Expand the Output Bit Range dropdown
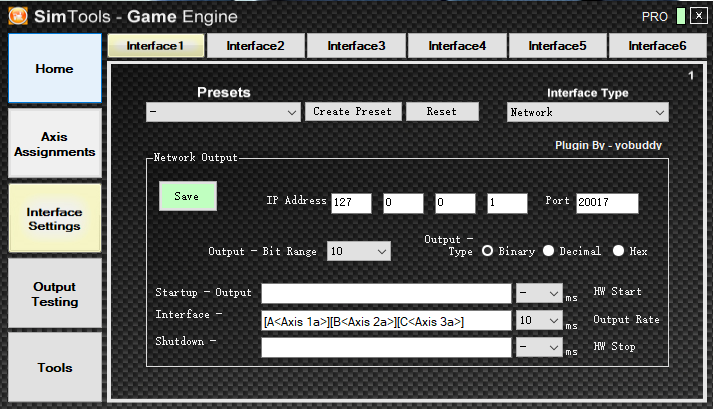713x409 pixels. (359, 251)
